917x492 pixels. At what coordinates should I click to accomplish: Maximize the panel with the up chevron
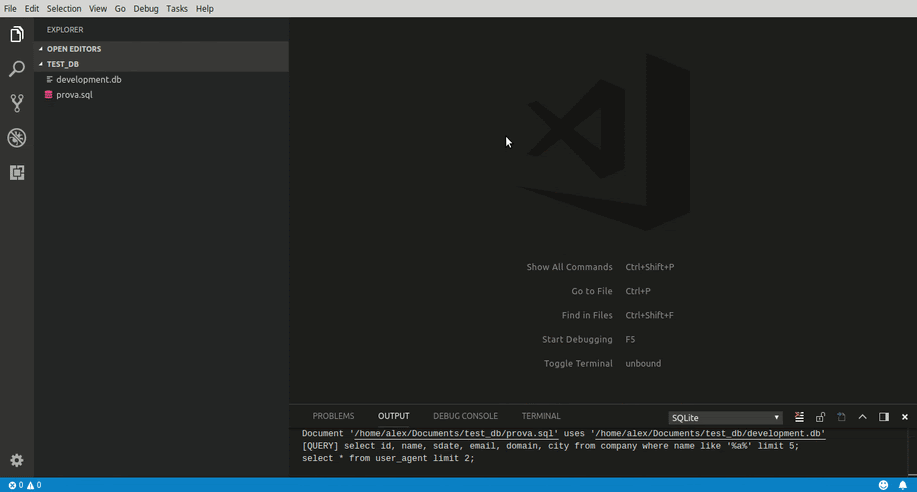tap(862, 417)
